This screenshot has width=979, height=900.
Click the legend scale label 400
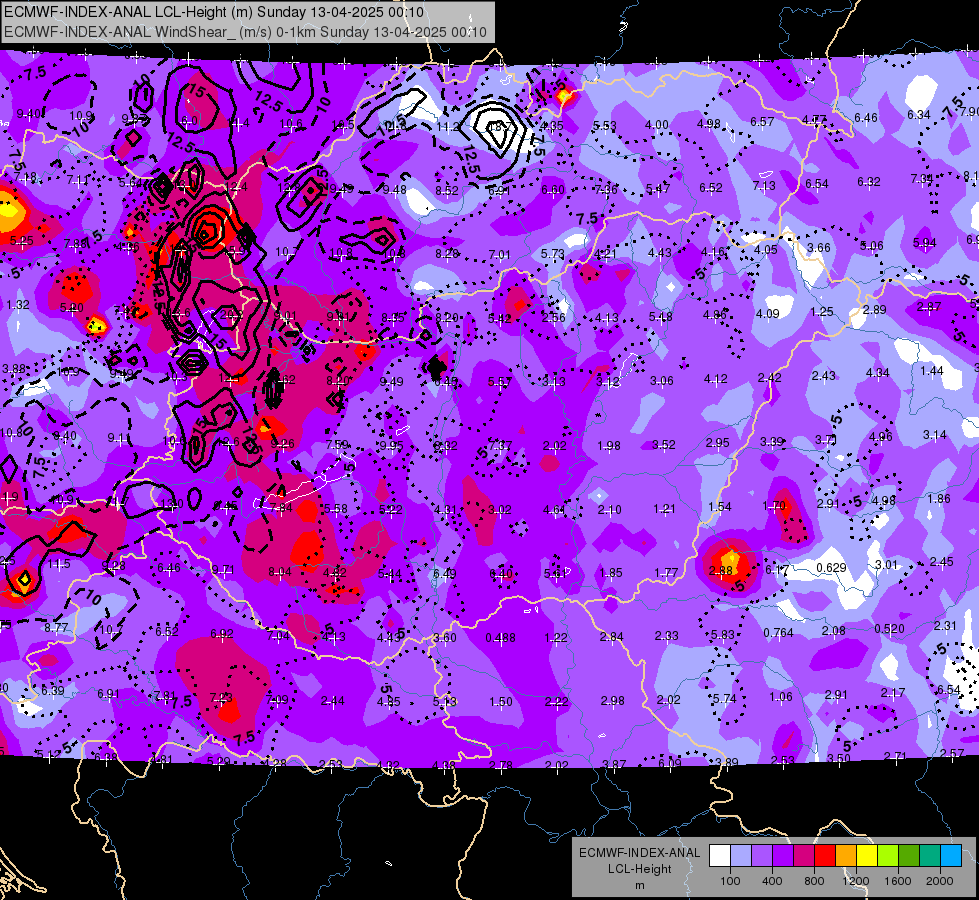click(x=772, y=881)
